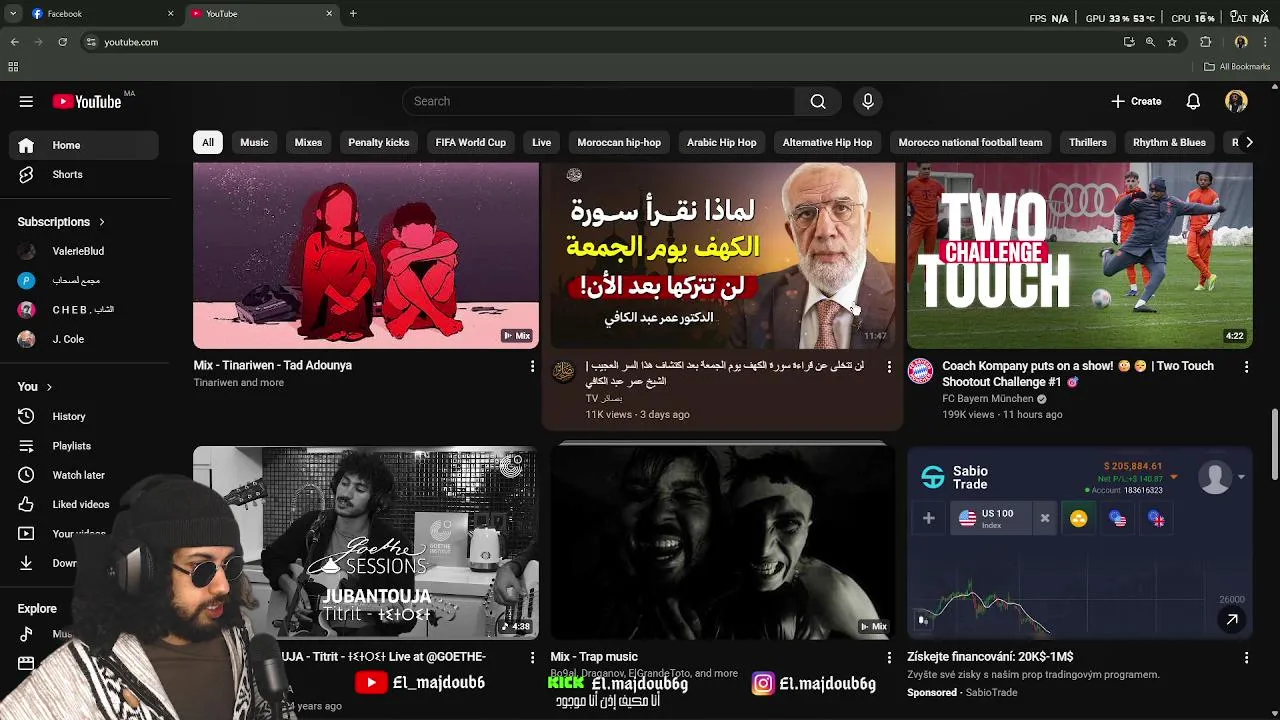Click the Create button
1280x720 pixels.
pyautogui.click(x=1136, y=101)
